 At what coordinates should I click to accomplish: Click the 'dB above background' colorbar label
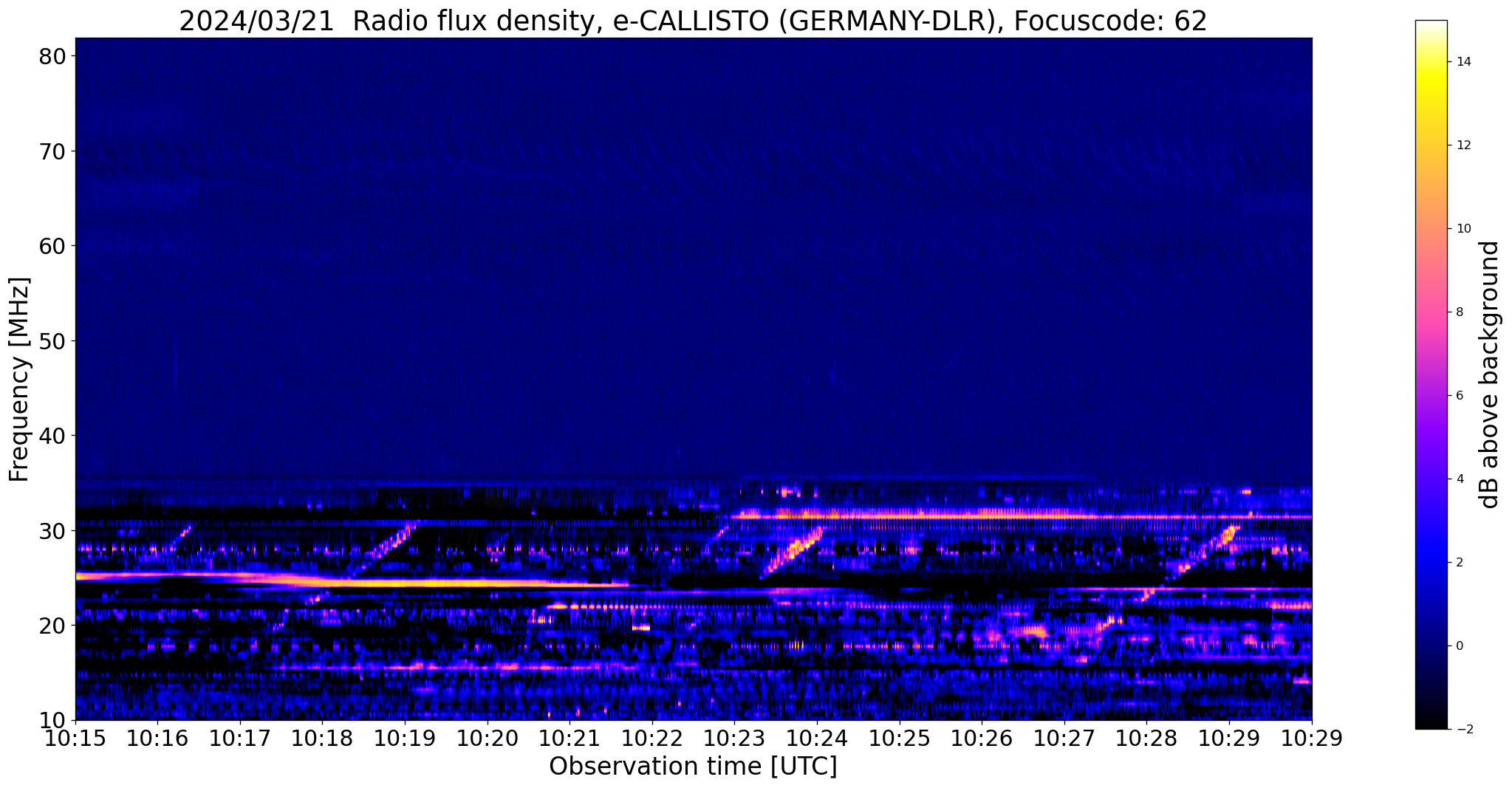point(1490,374)
